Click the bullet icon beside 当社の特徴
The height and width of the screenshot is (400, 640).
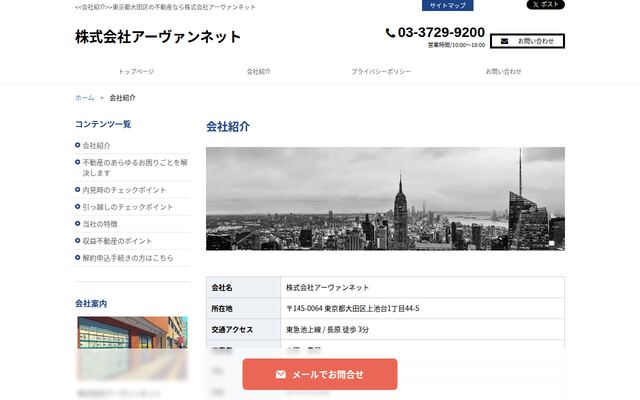[78, 224]
